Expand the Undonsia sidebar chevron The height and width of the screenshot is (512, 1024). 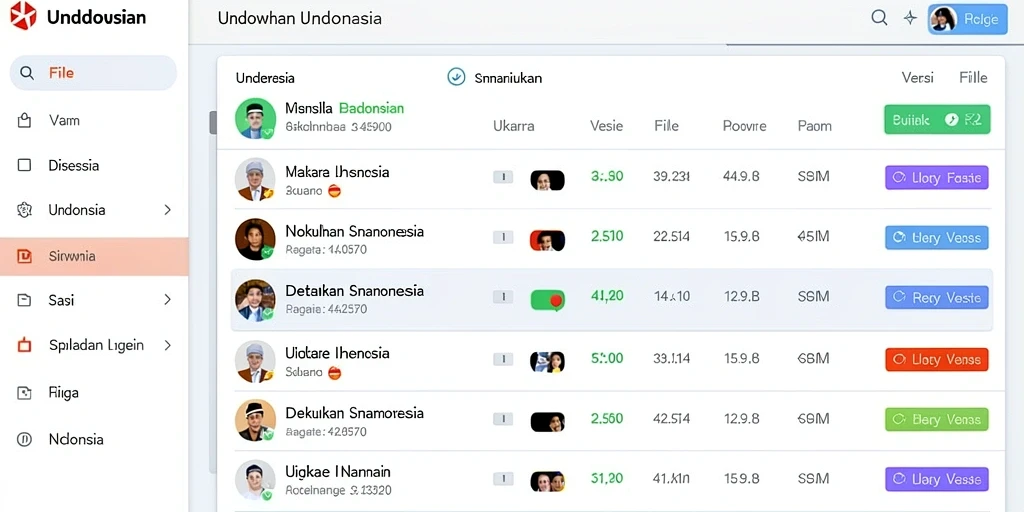click(167, 210)
